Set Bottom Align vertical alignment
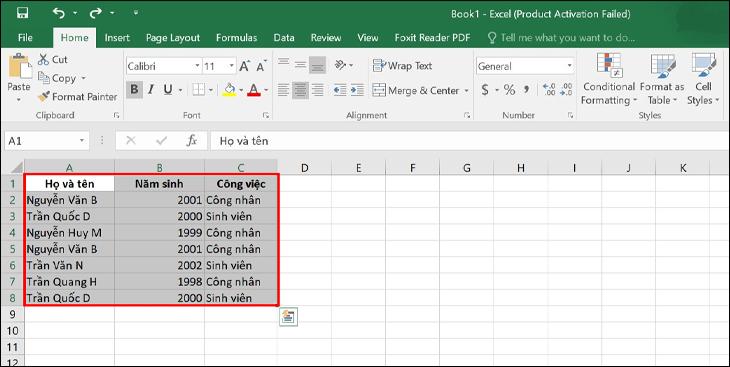Screen dimensions: 730x367 (x=318, y=65)
